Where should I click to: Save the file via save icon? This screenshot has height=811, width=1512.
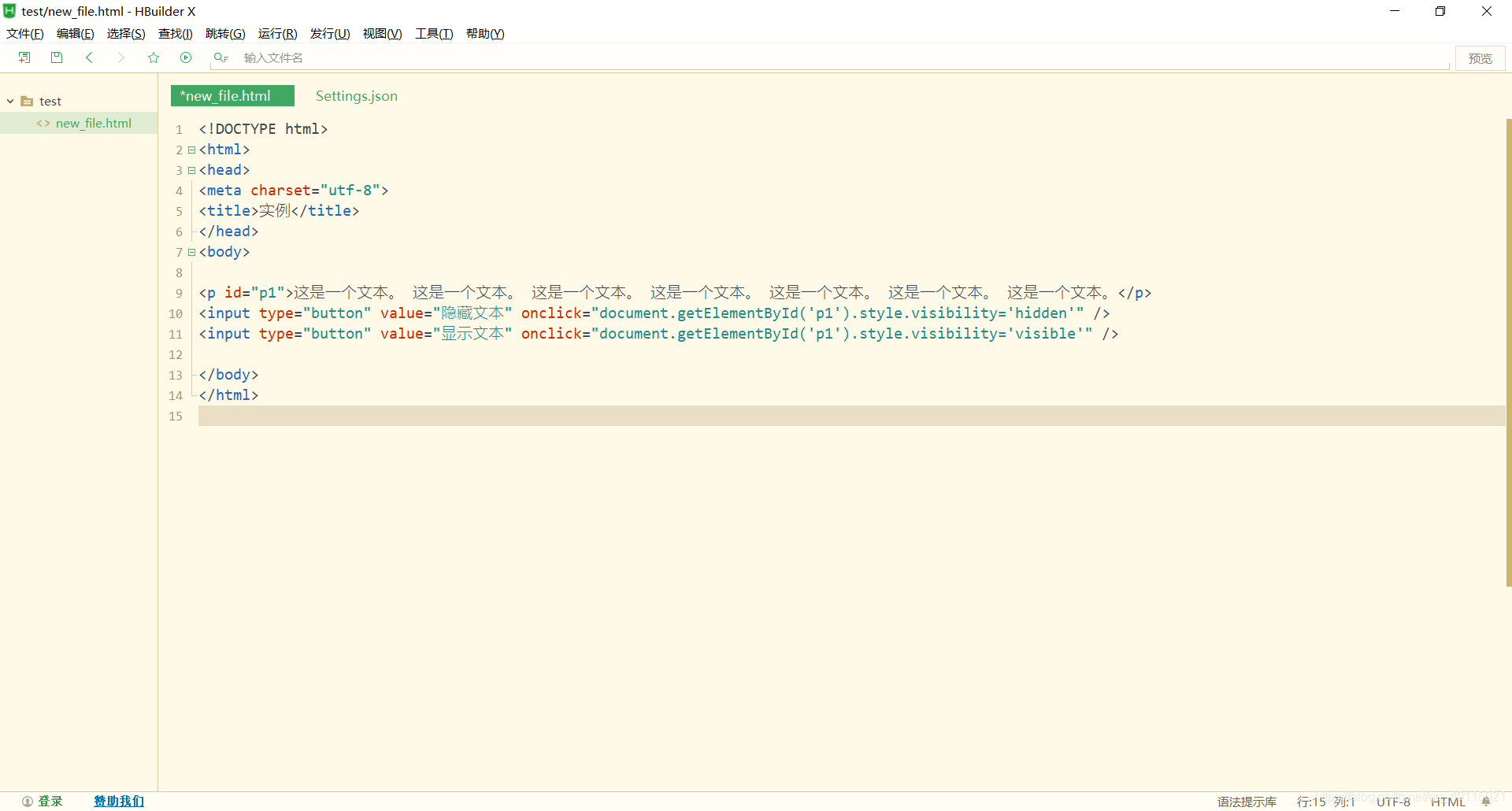coord(56,57)
